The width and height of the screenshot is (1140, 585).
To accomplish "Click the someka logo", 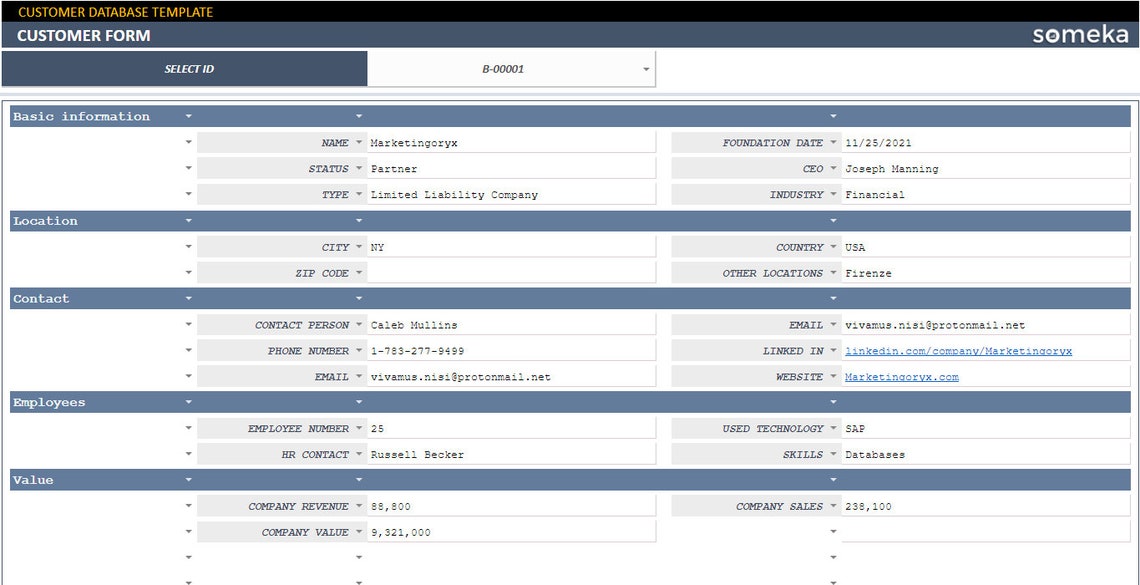I will click(x=1078, y=34).
